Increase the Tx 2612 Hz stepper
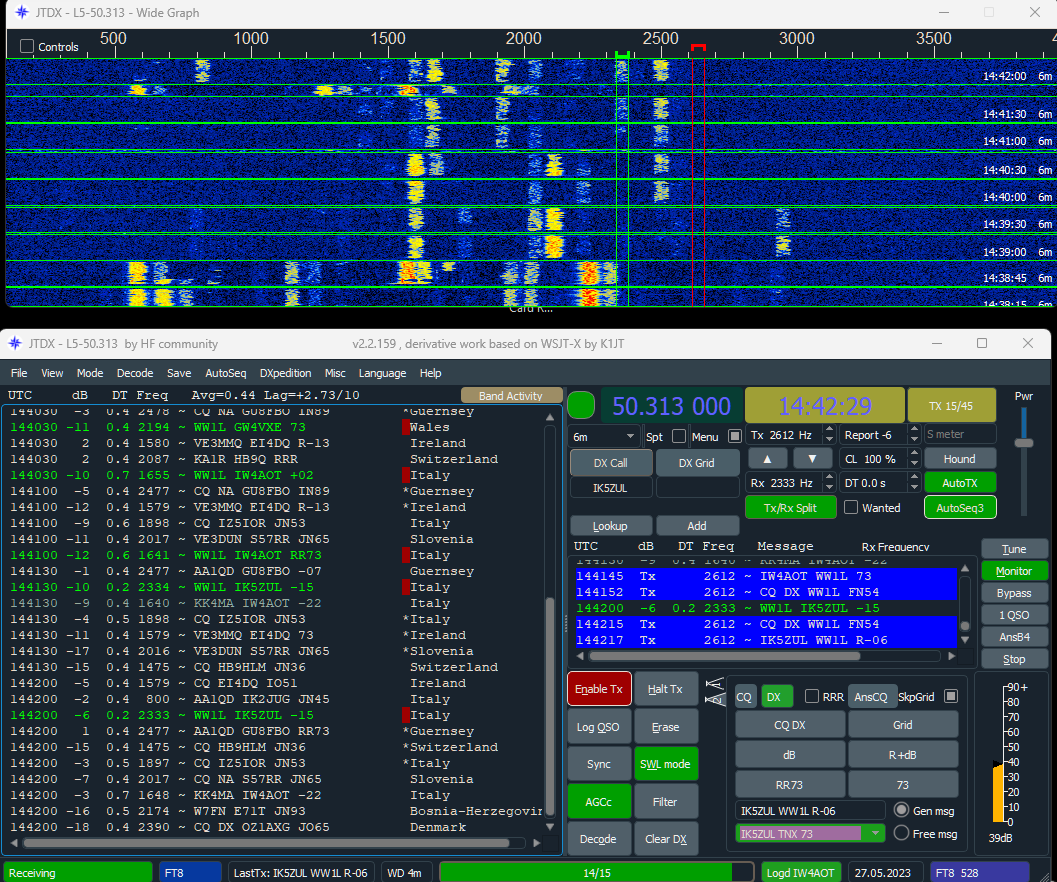Image resolution: width=1057 pixels, height=882 pixels. pyautogui.click(x=829, y=430)
